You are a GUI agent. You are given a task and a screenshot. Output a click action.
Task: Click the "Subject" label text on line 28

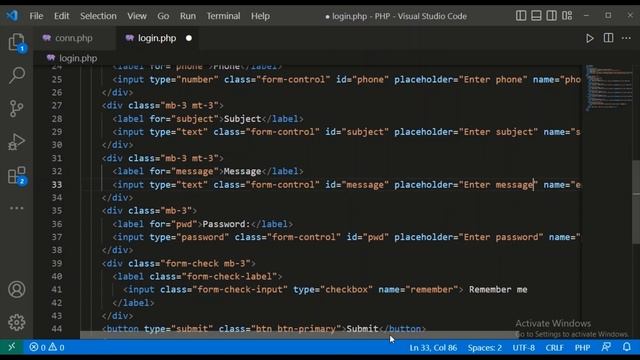click(x=242, y=119)
